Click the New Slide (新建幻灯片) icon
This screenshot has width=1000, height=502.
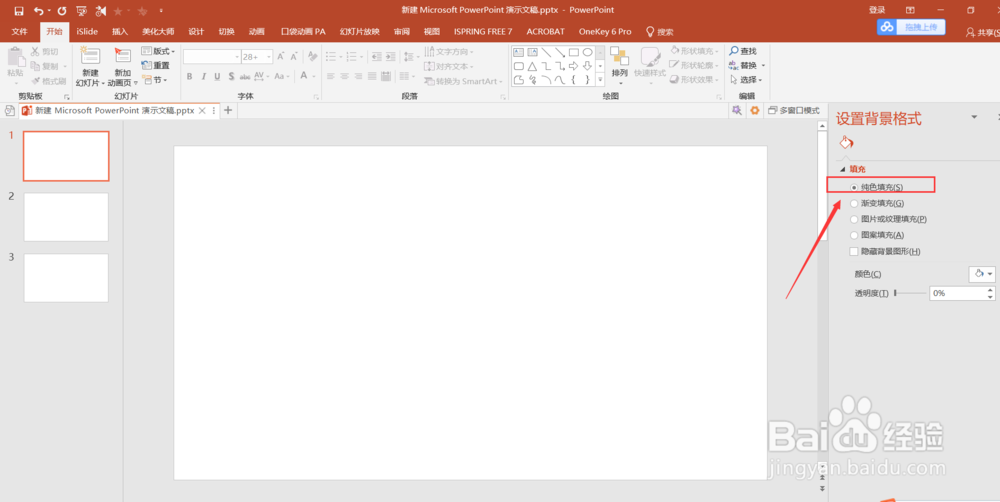click(x=90, y=55)
